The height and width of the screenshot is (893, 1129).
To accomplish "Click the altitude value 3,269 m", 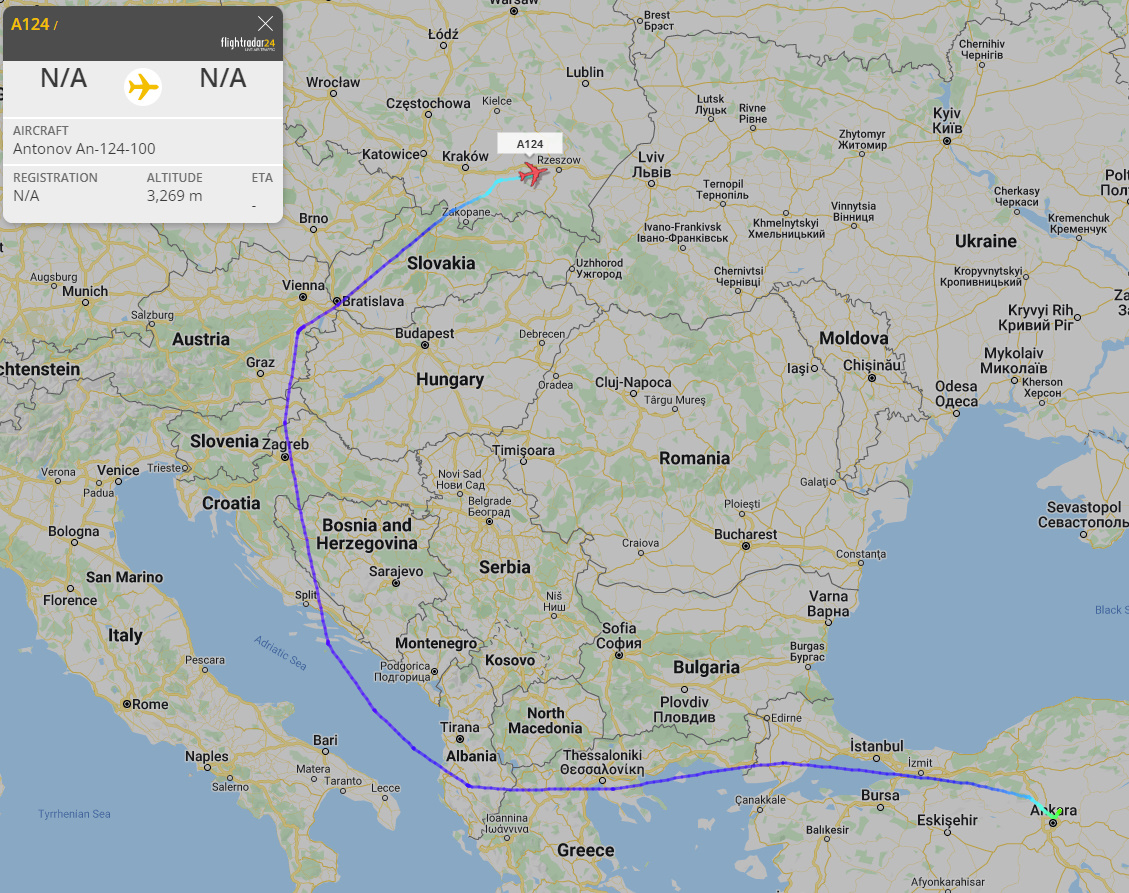I will pos(174,196).
